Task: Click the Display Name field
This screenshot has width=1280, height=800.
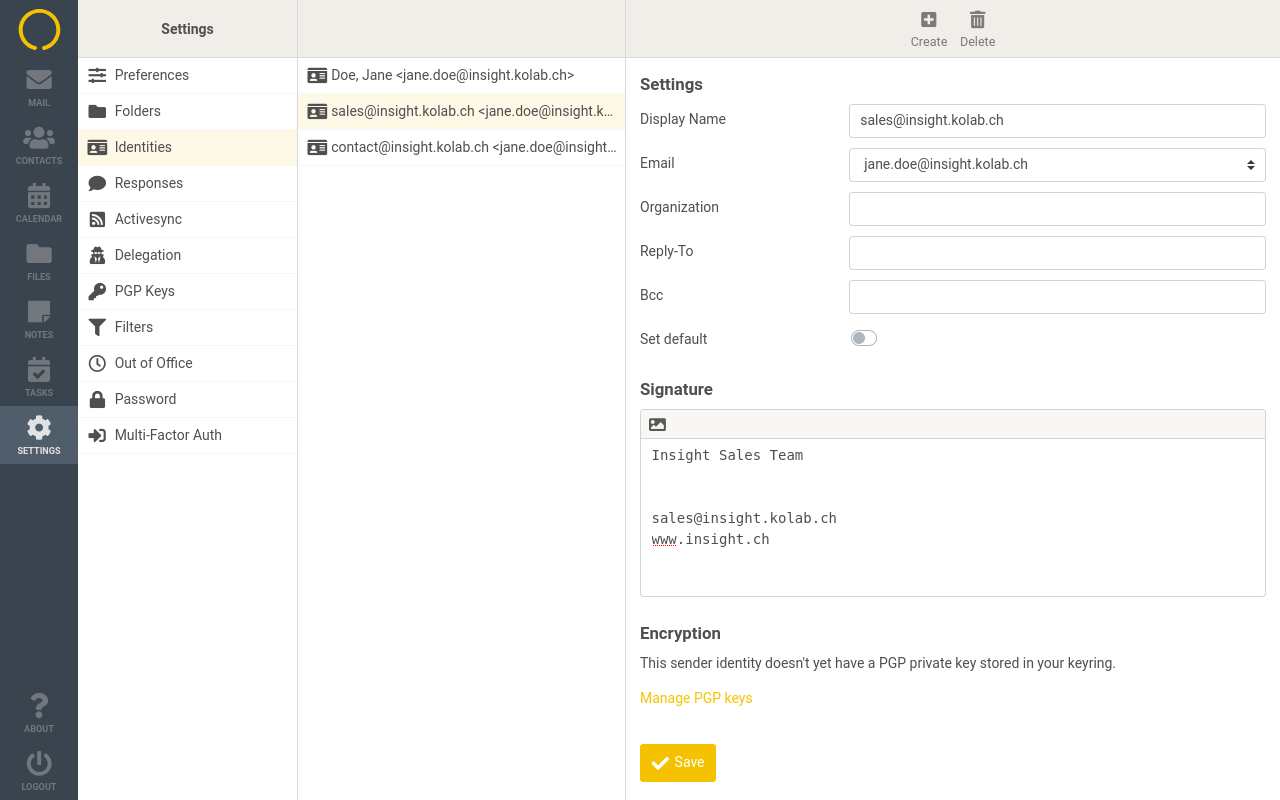Action: (x=1057, y=121)
